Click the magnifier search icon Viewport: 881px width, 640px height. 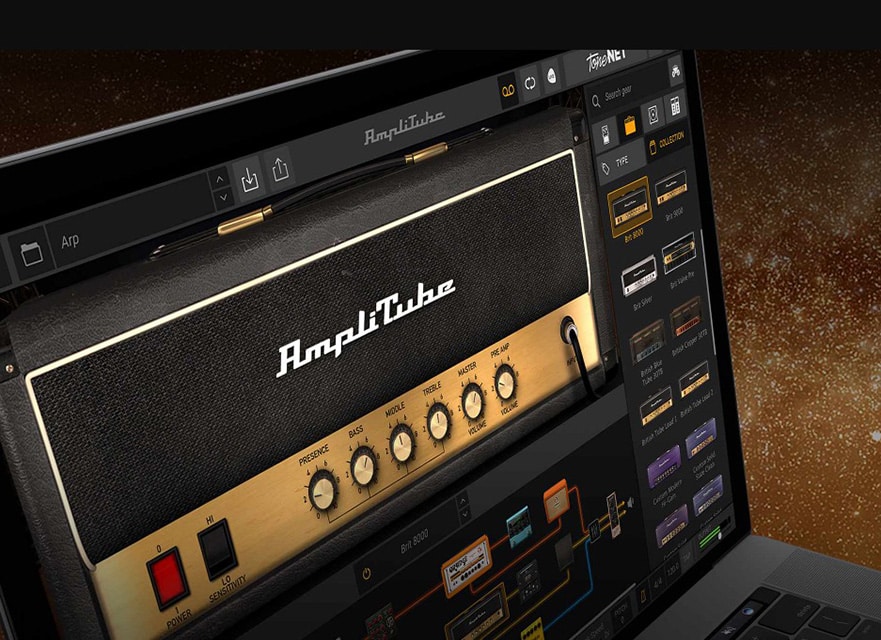596,102
